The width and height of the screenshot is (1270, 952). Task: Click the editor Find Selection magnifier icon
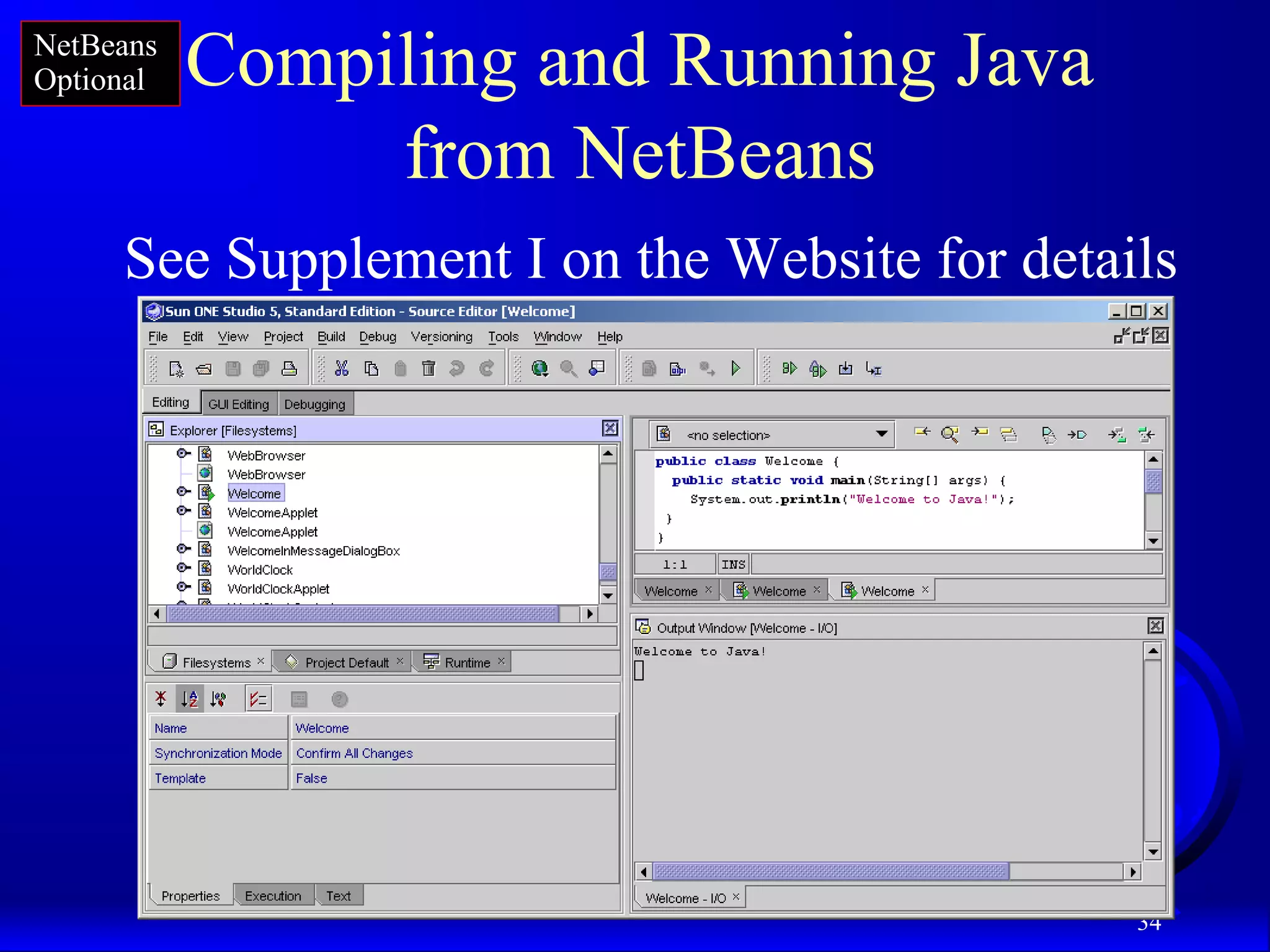point(950,434)
